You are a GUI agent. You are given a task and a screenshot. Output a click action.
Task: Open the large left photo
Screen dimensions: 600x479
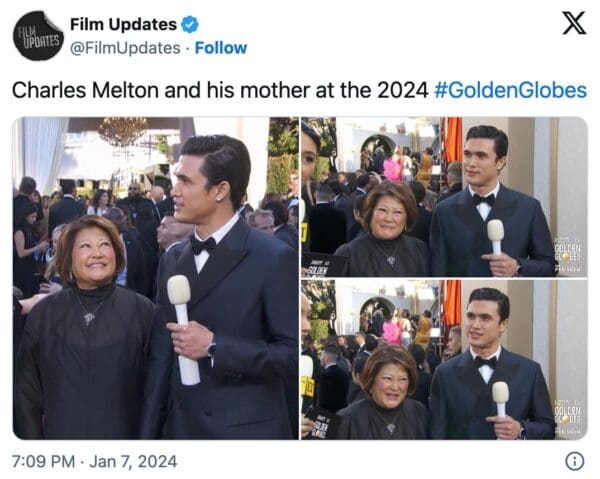pos(155,278)
